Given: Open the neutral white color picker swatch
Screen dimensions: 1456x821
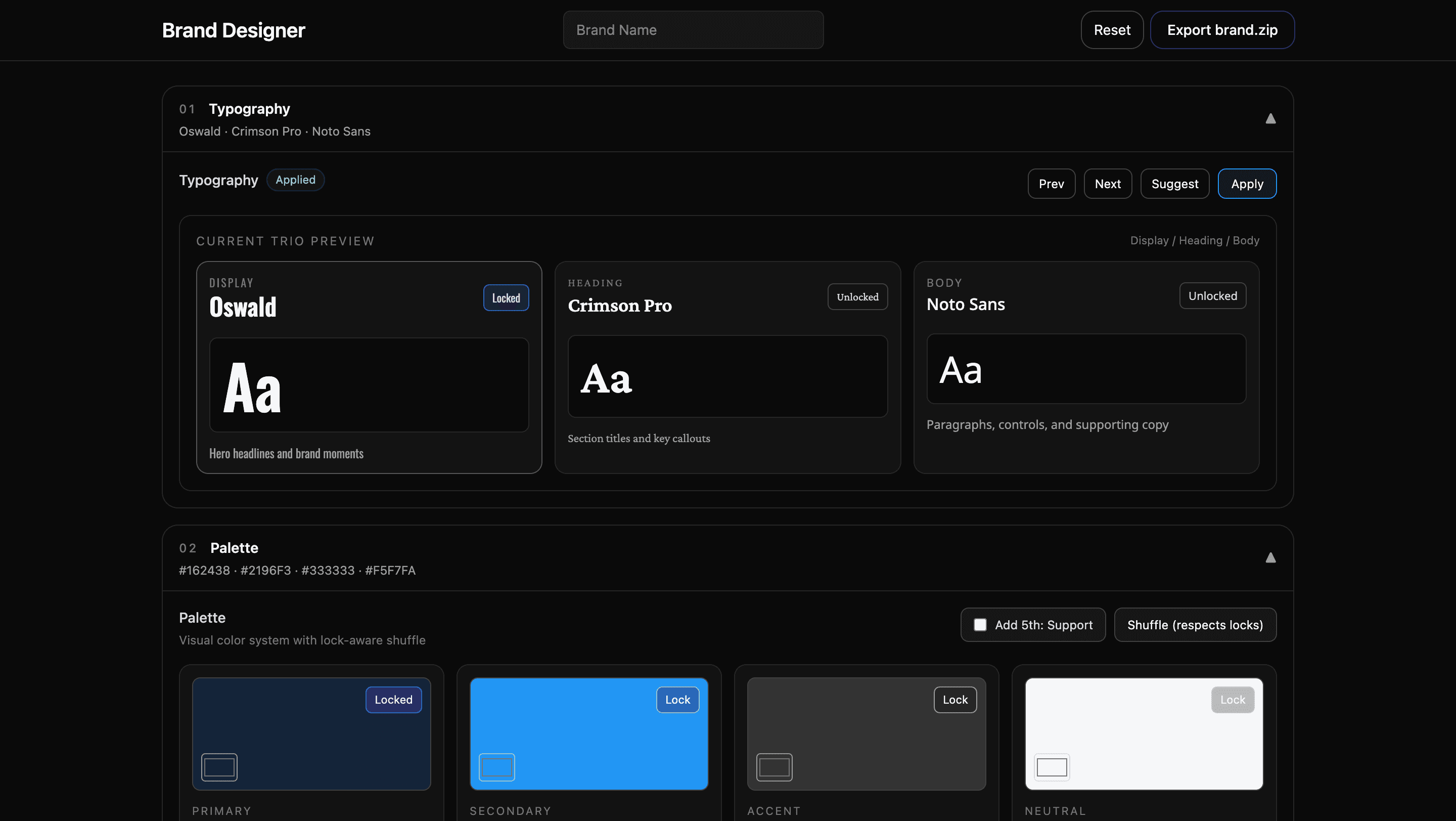Looking at the screenshot, I should click(1052, 767).
